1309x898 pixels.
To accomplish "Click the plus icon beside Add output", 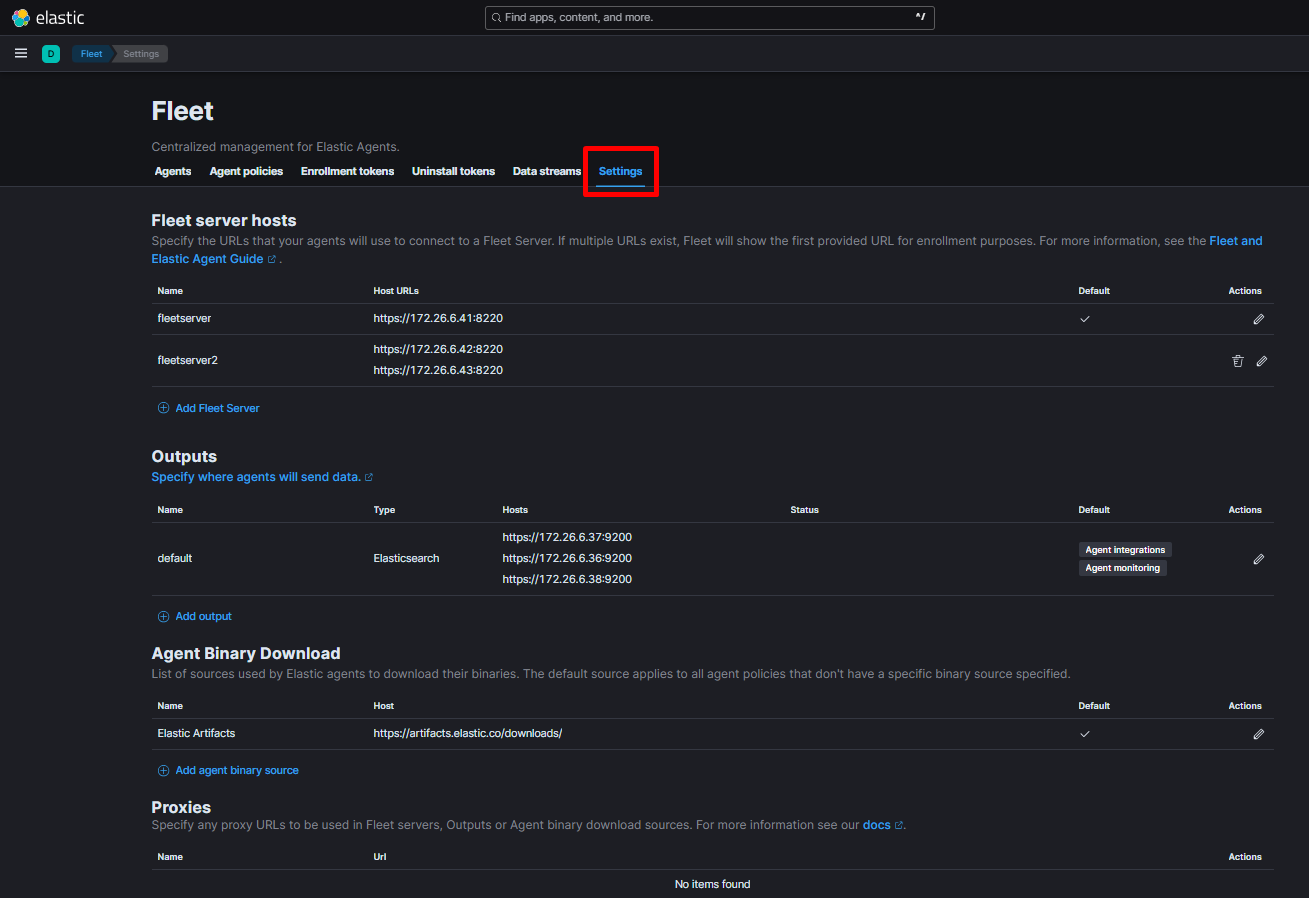I will [x=164, y=616].
